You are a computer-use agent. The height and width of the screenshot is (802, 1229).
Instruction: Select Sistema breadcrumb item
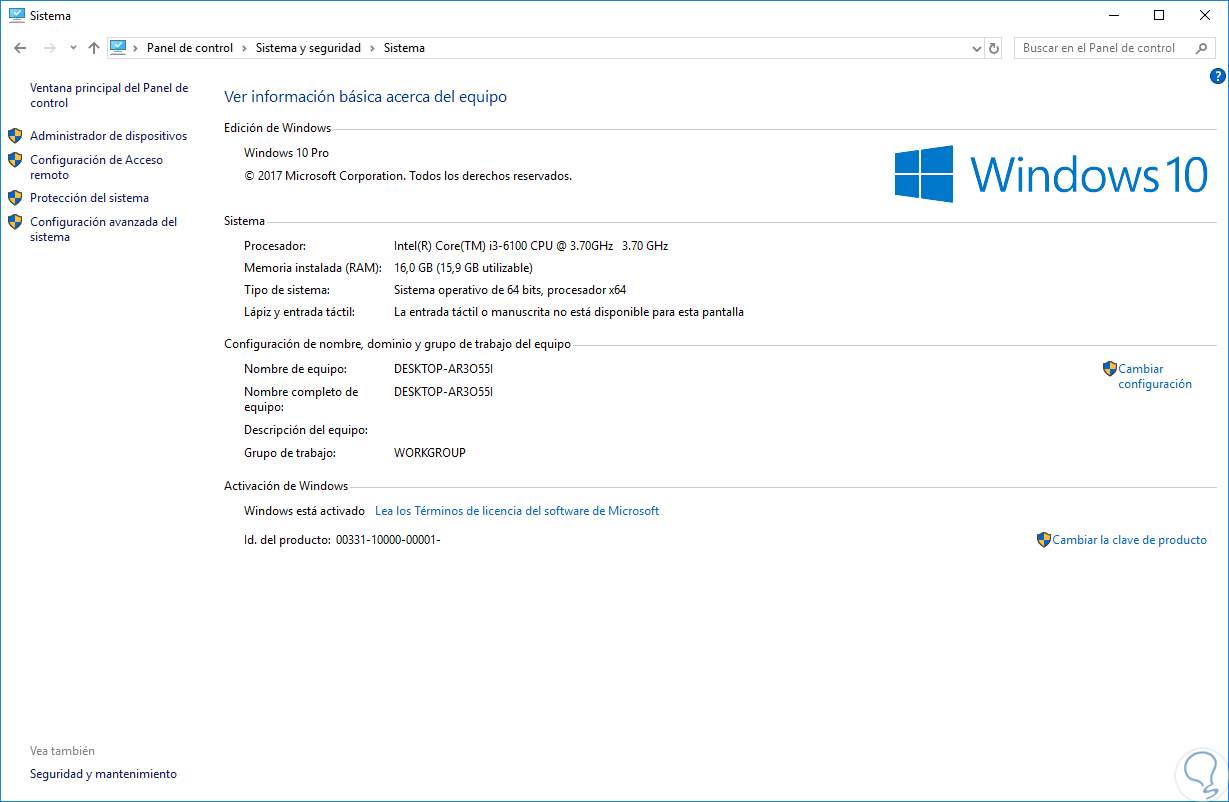point(404,48)
